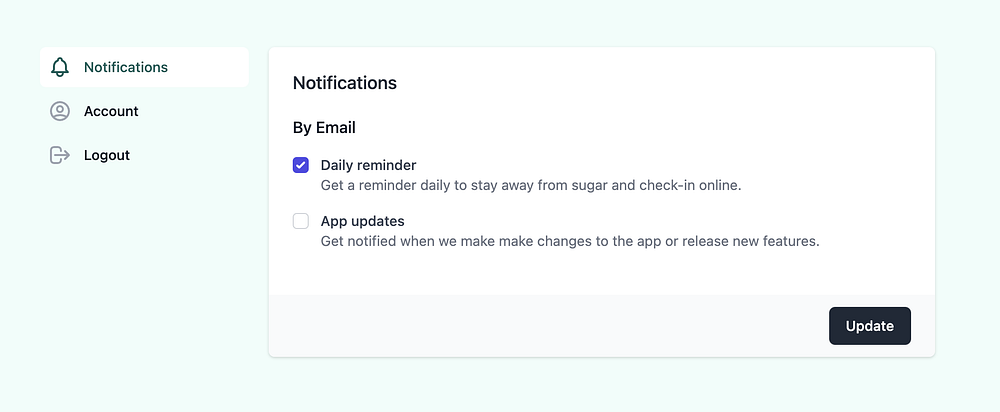
Task: Select the Logout text link
Action: (107, 155)
